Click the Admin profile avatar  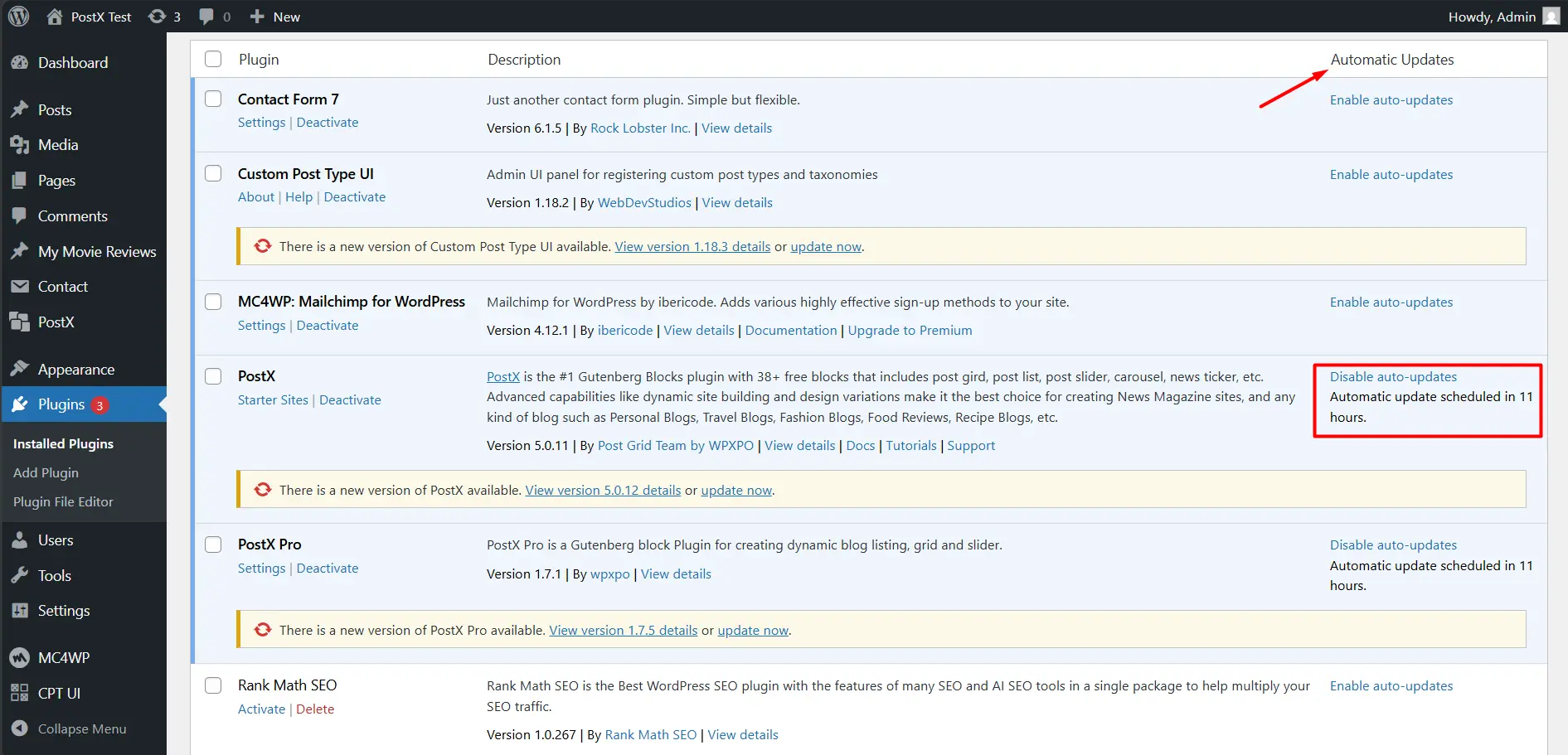pos(1551,16)
